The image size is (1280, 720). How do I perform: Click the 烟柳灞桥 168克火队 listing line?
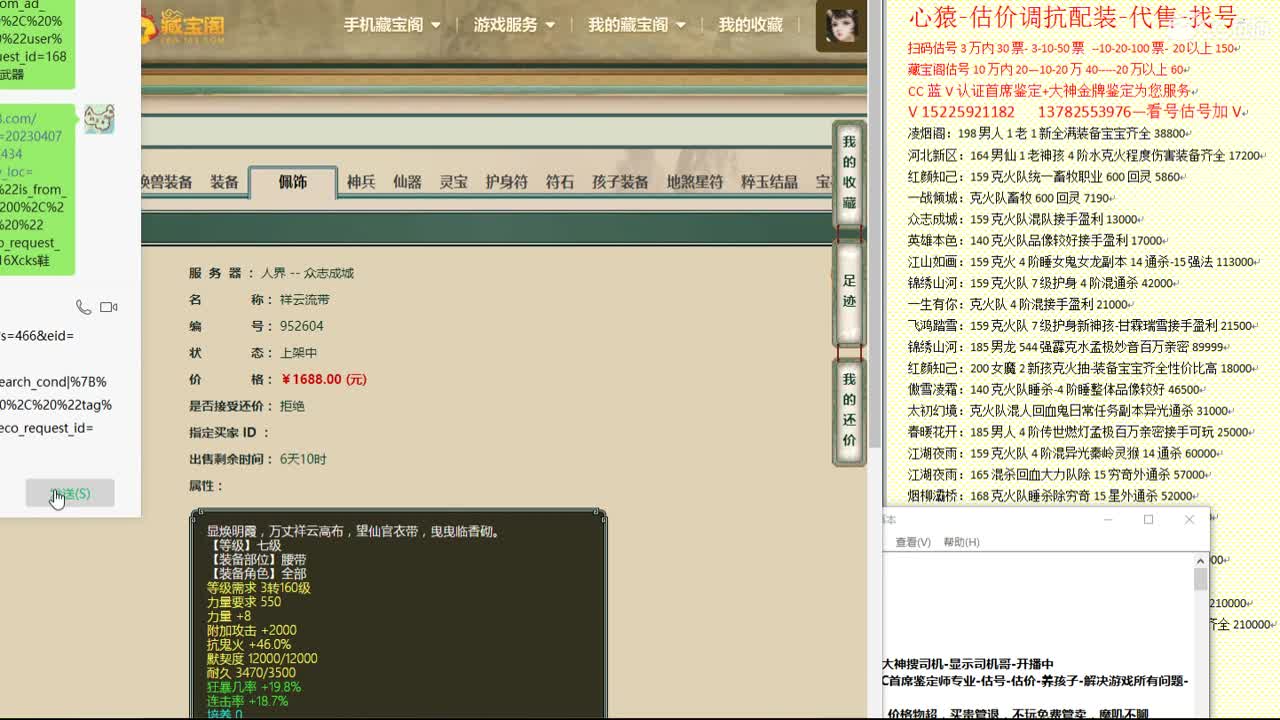coord(1054,496)
